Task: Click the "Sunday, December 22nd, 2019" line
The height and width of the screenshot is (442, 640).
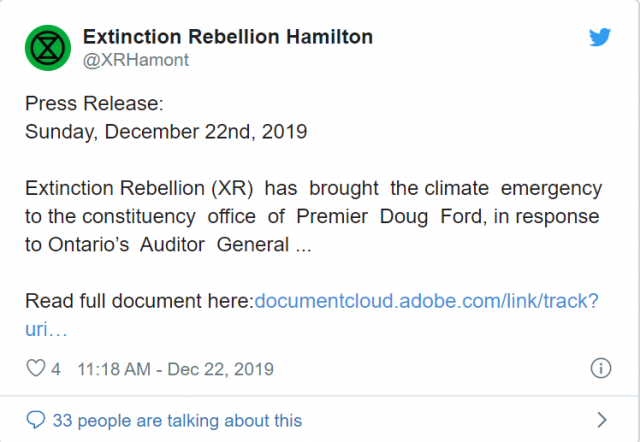Action: 166,132
